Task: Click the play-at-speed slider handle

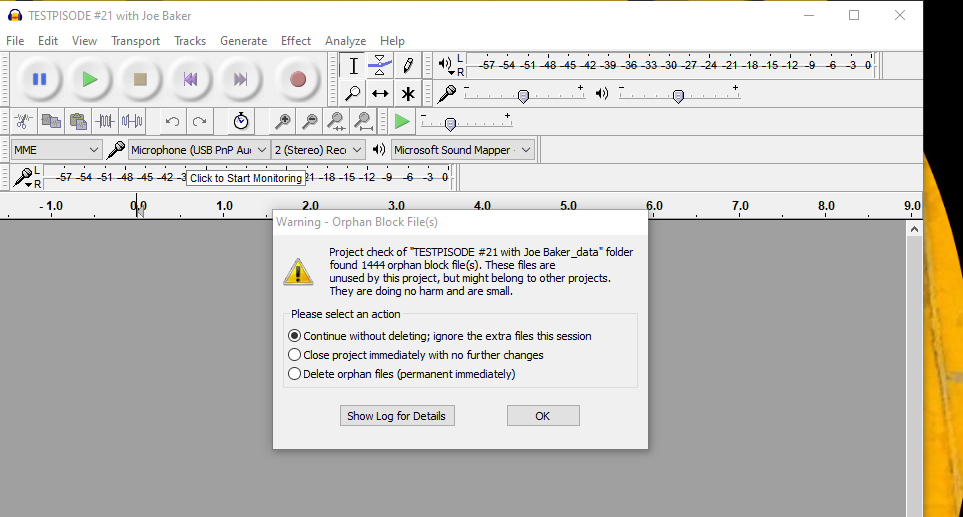Action: [x=450, y=124]
